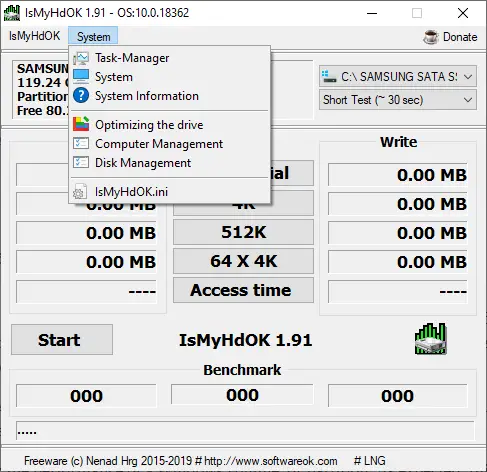Click the Write 64 X 4K 0.00 MB value

[398, 262]
